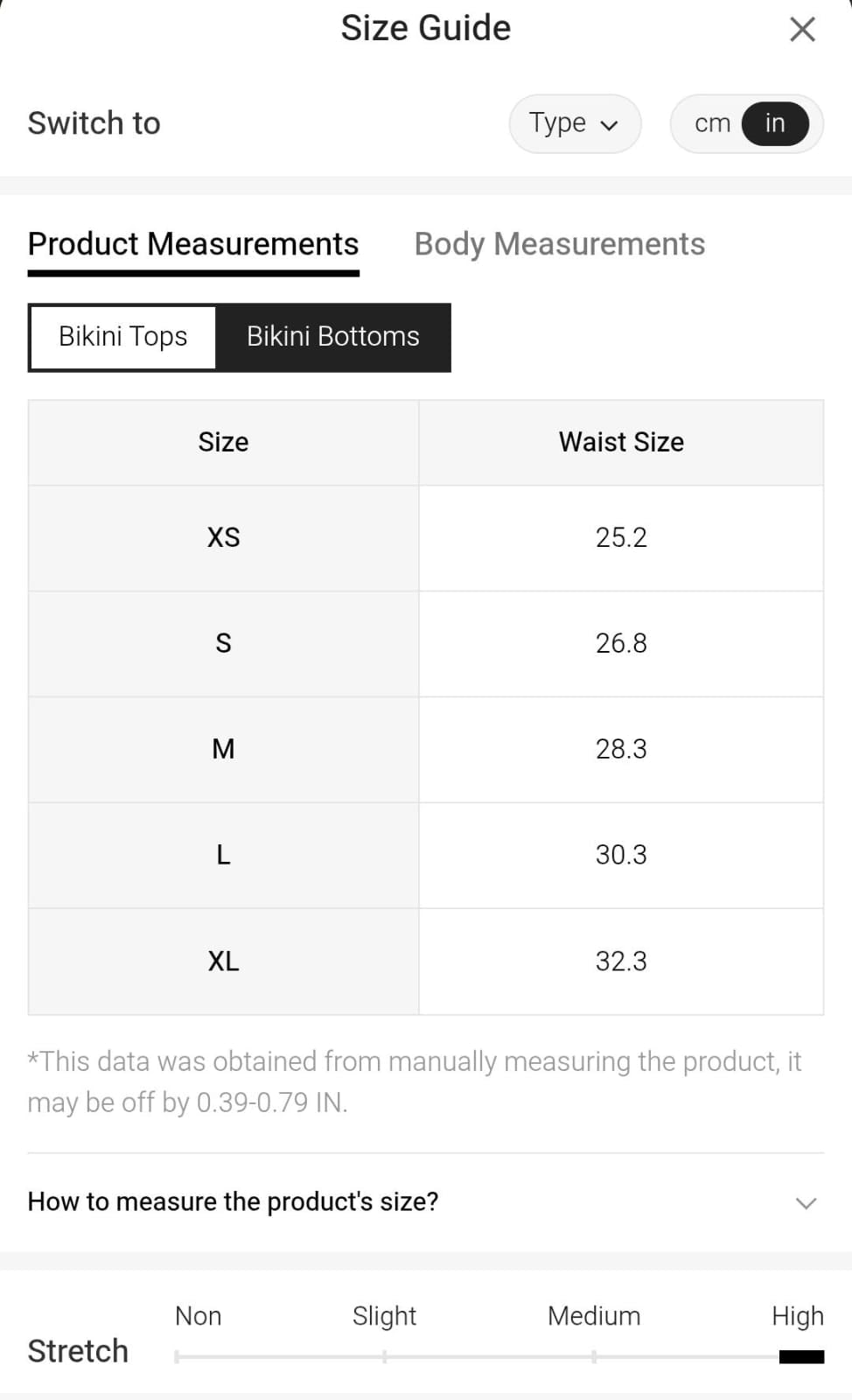Close the Size Guide panel
The width and height of the screenshot is (852, 1400).
pyautogui.click(x=802, y=30)
